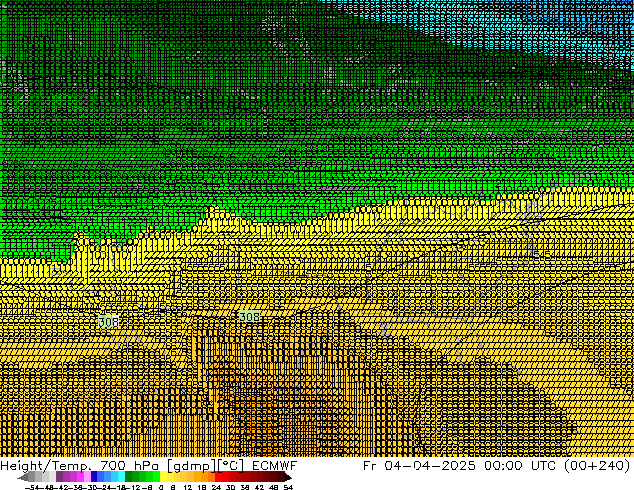Click the '24' legend tick label
634x490 pixels.
(x=216, y=487)
